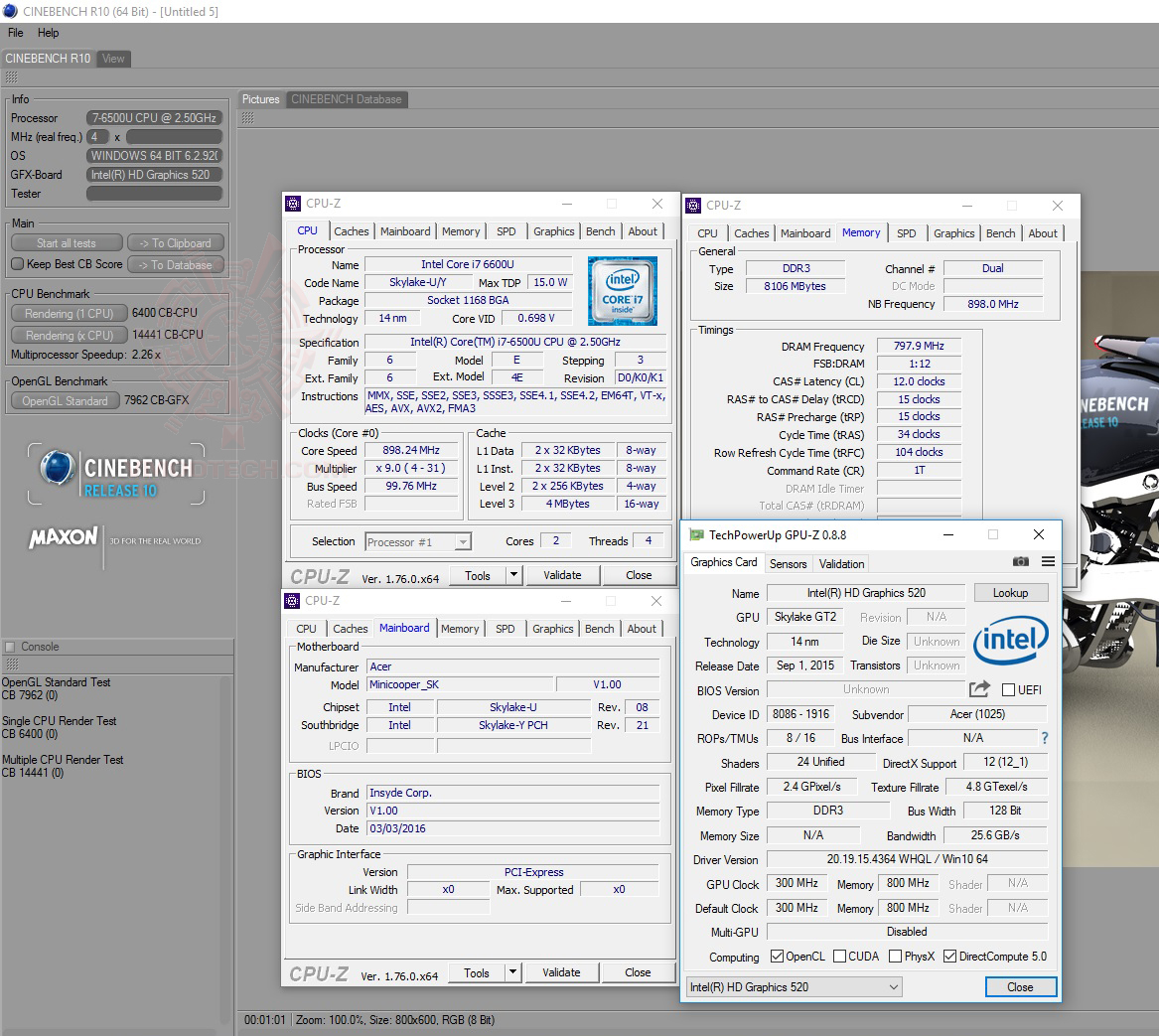Click the 'Intel Core i7 6600U' name value

point(468,265)
